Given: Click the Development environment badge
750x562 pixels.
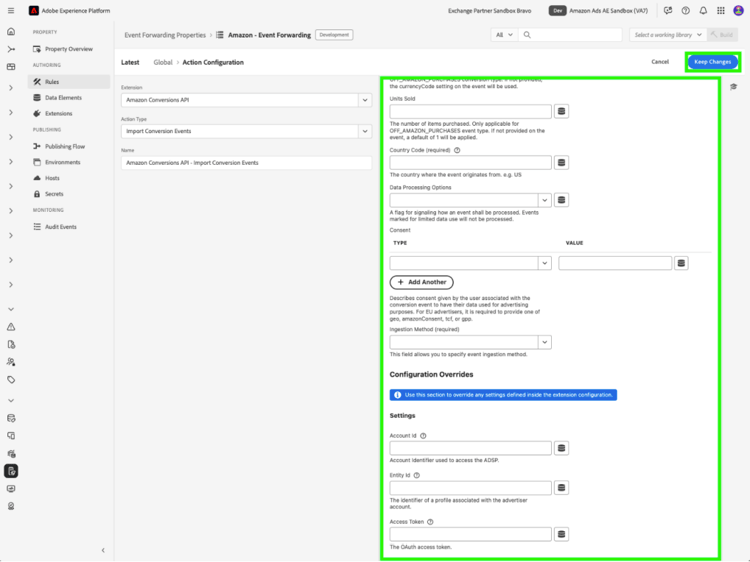Looking at the screenshot, I should (x=334, y=35).
